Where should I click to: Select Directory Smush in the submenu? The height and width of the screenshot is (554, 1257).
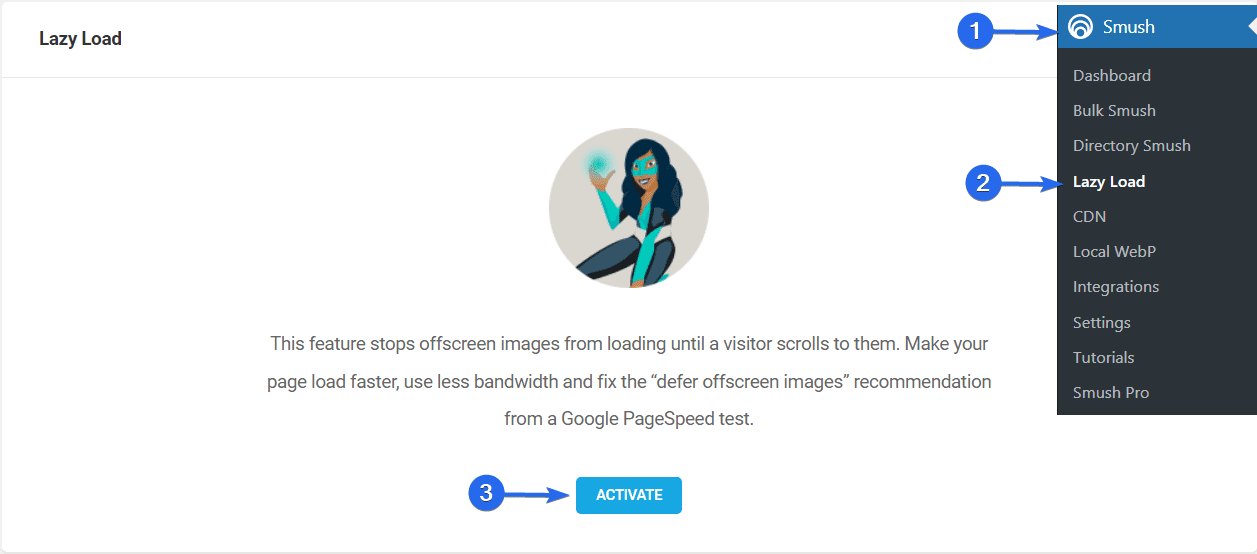click(x=1131, y=145)
